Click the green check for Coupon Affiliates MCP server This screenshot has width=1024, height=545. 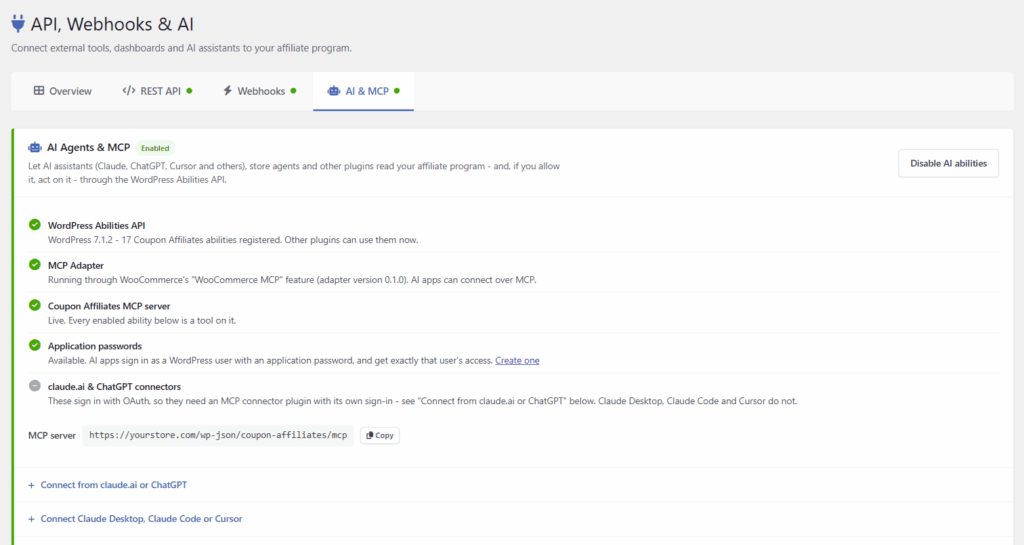(x=35, y=305)
